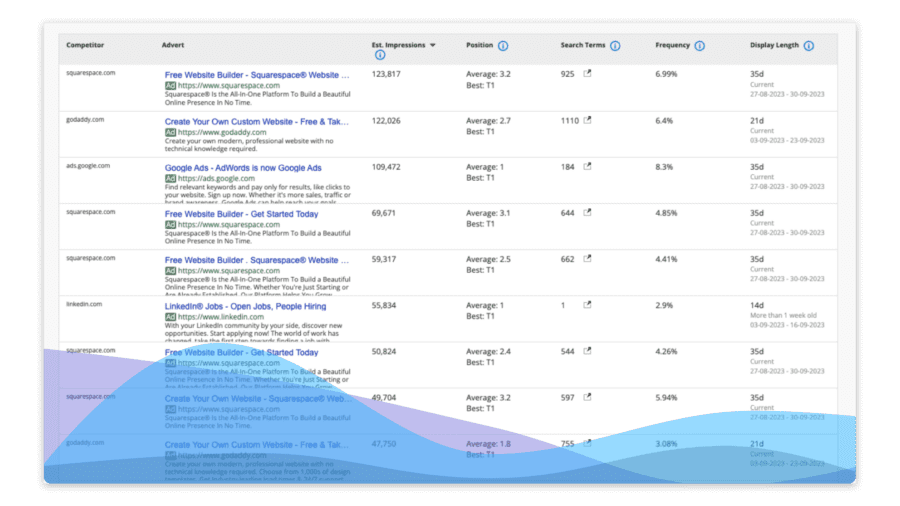Image resolution: width=900 pixels, height=506 pixels.
Task: Click 'More than 1 week old' status
Action: pyautogui.click(x=783, y=315)
